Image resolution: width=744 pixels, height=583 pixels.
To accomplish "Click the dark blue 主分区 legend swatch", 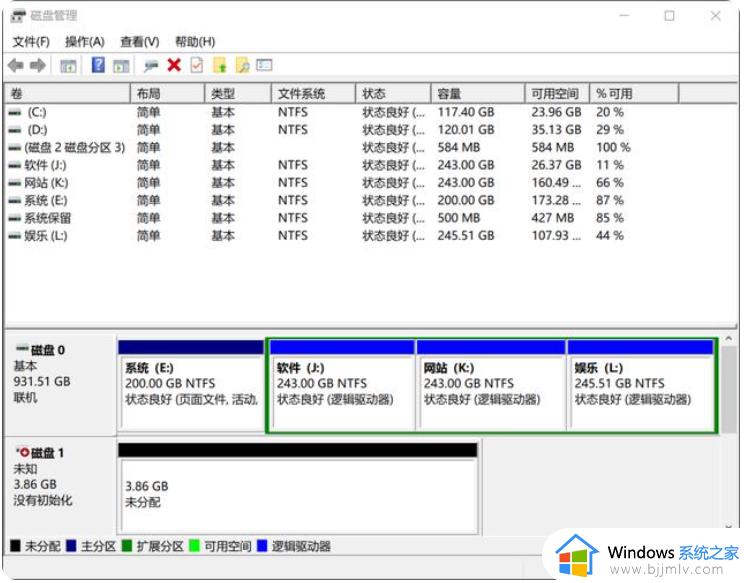I will coord(71,546).
